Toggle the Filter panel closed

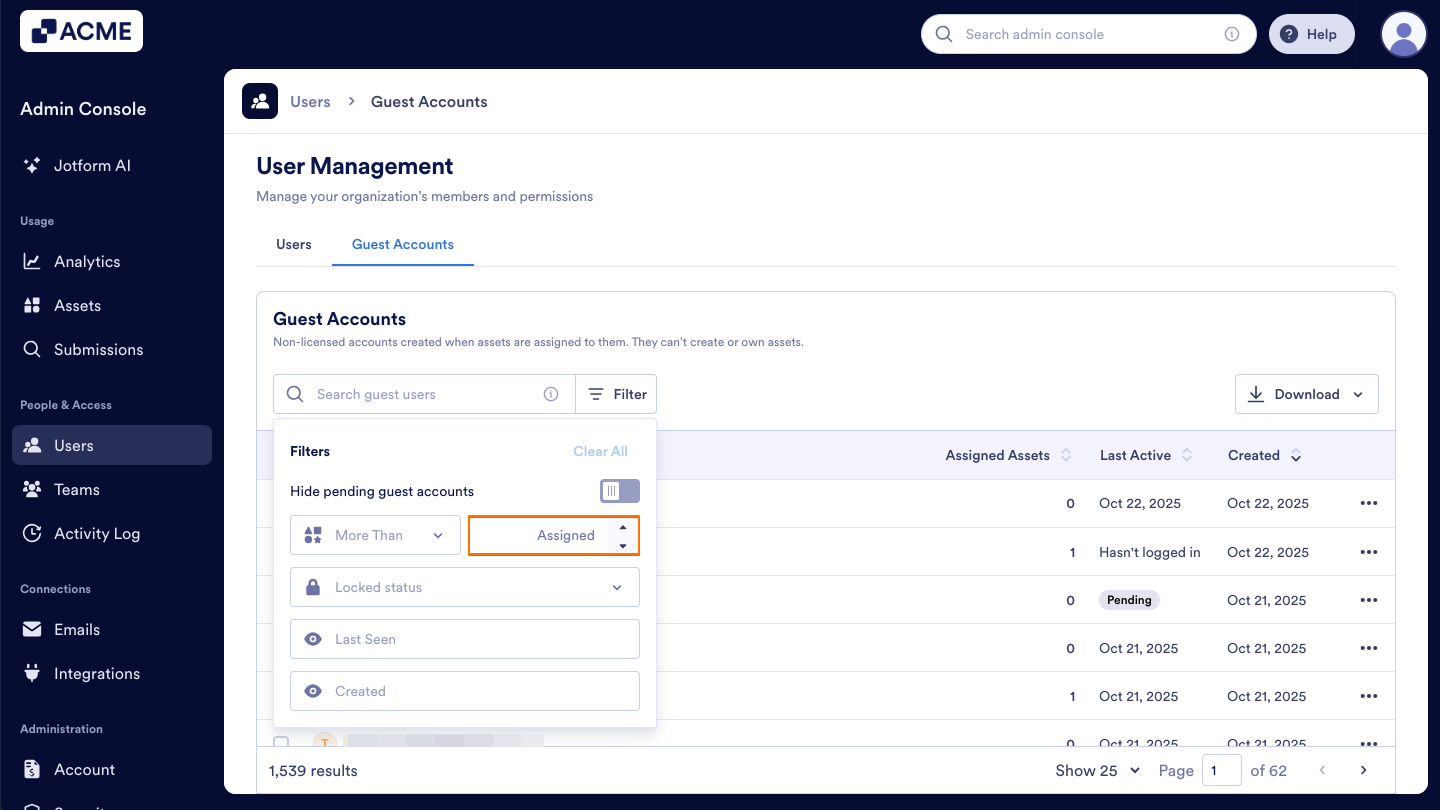click(616, 393)
